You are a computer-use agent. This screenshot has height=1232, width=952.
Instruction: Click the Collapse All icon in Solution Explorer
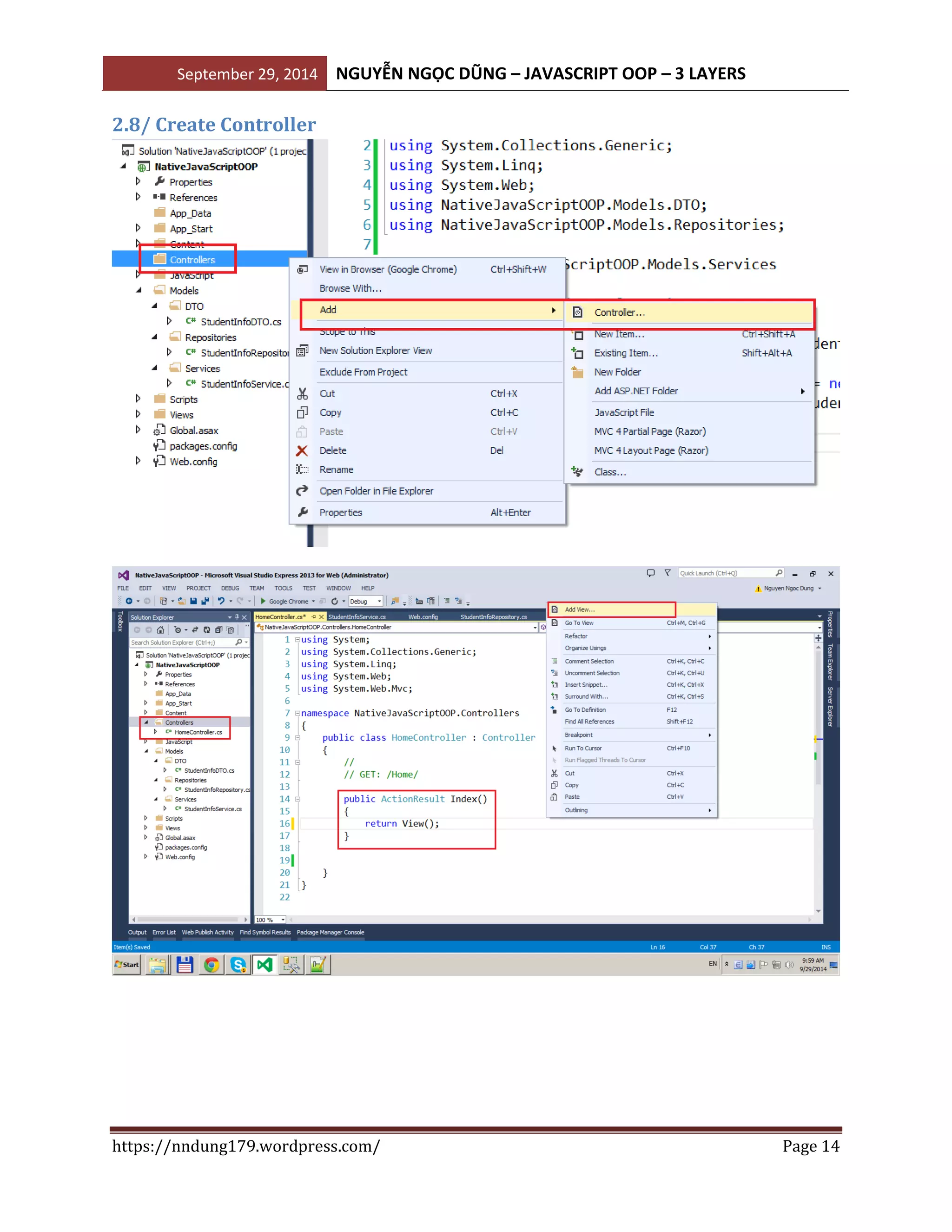pyautogui.click(x=218, y=629)
